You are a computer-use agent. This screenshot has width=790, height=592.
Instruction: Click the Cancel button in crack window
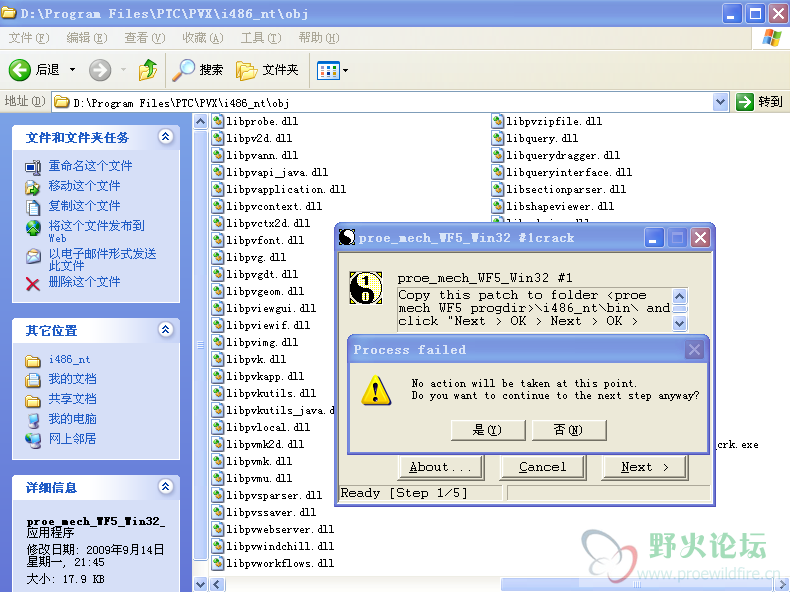pos(543,467)
